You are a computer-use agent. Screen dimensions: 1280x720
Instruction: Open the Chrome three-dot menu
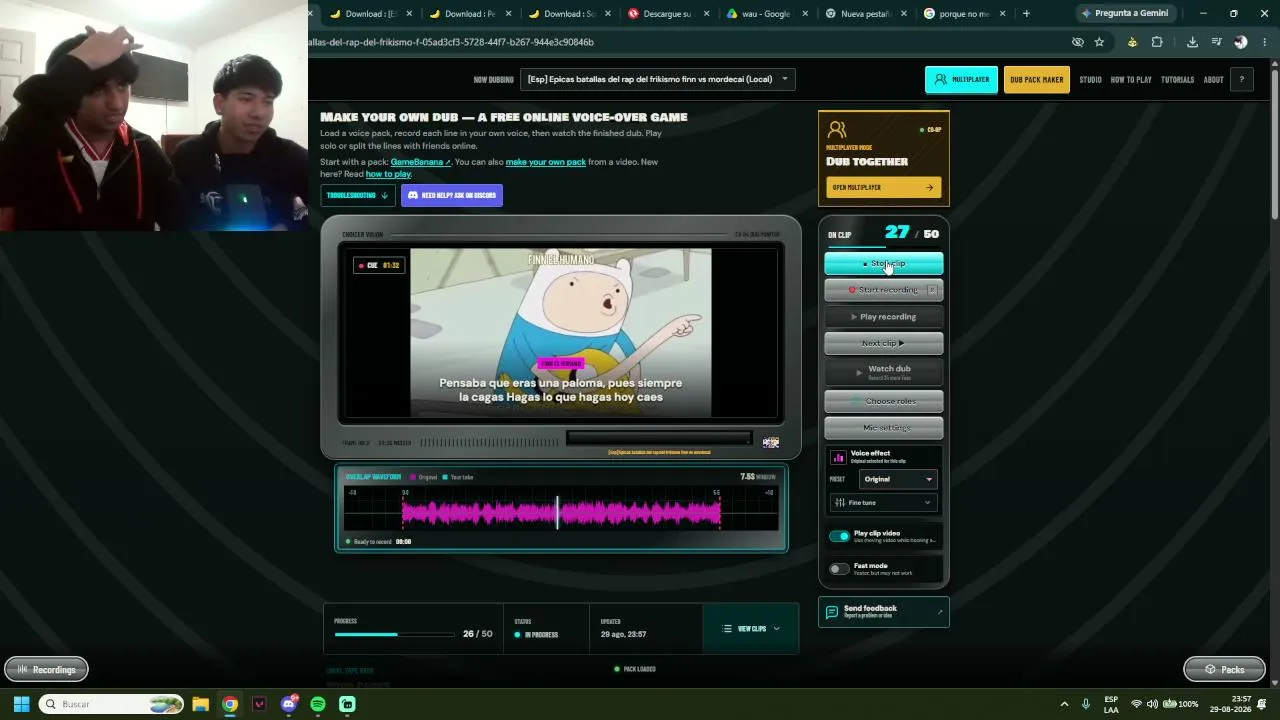[x=1264, y=42]
